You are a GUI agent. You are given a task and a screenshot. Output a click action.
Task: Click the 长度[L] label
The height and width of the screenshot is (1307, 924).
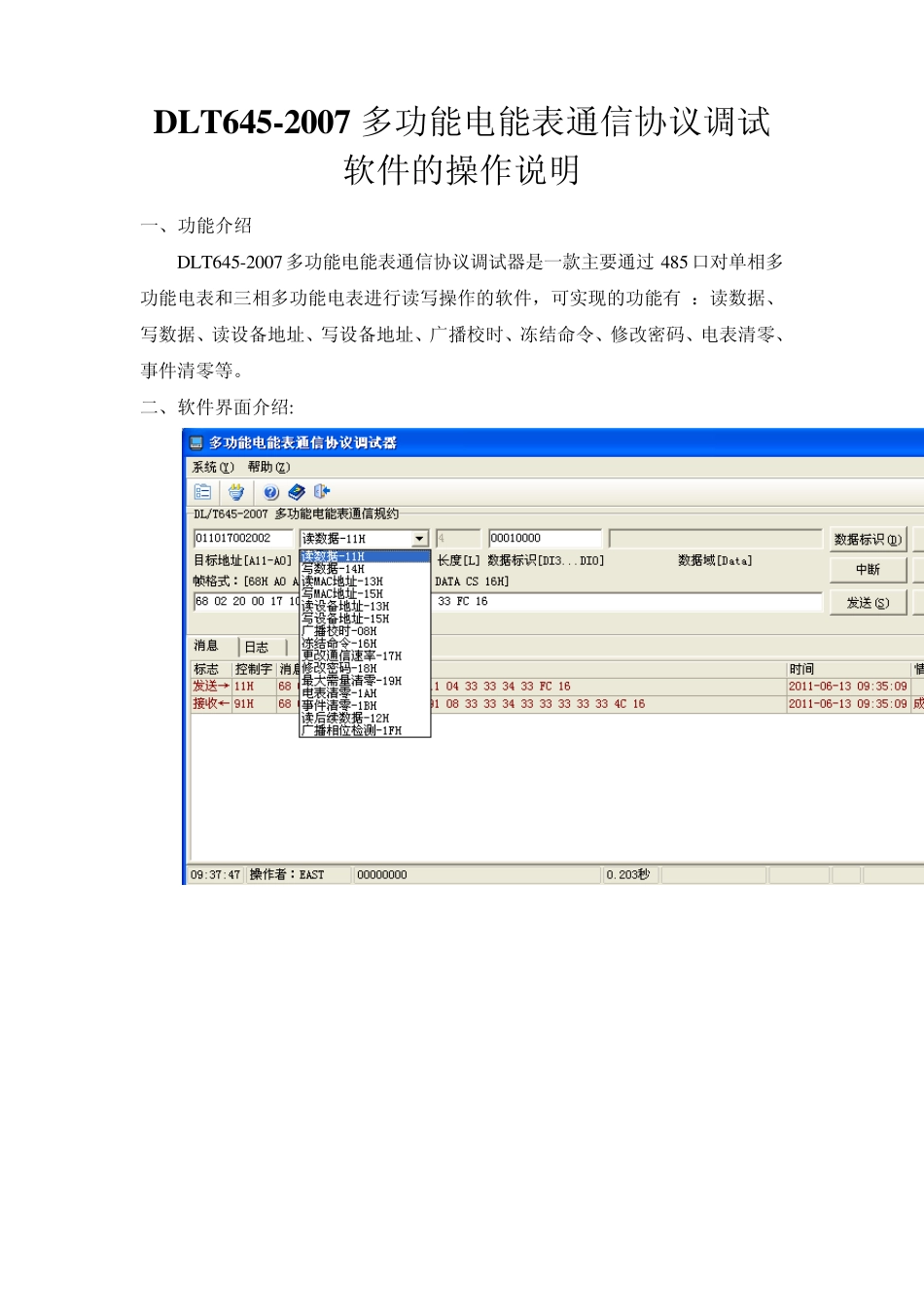pos(458,561)
